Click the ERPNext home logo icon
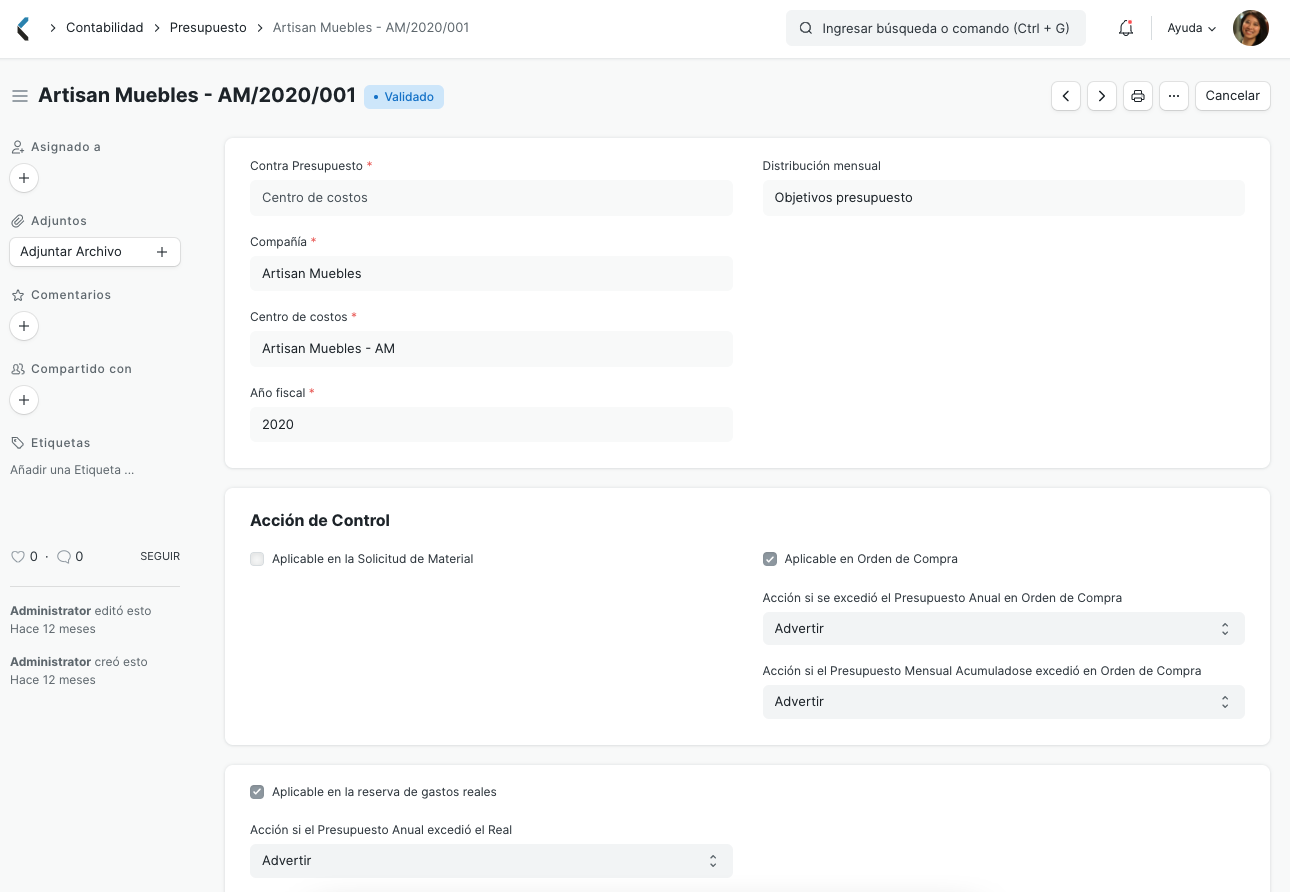The width and height of the screenshot is (1290, 892). tap(24, 28)
